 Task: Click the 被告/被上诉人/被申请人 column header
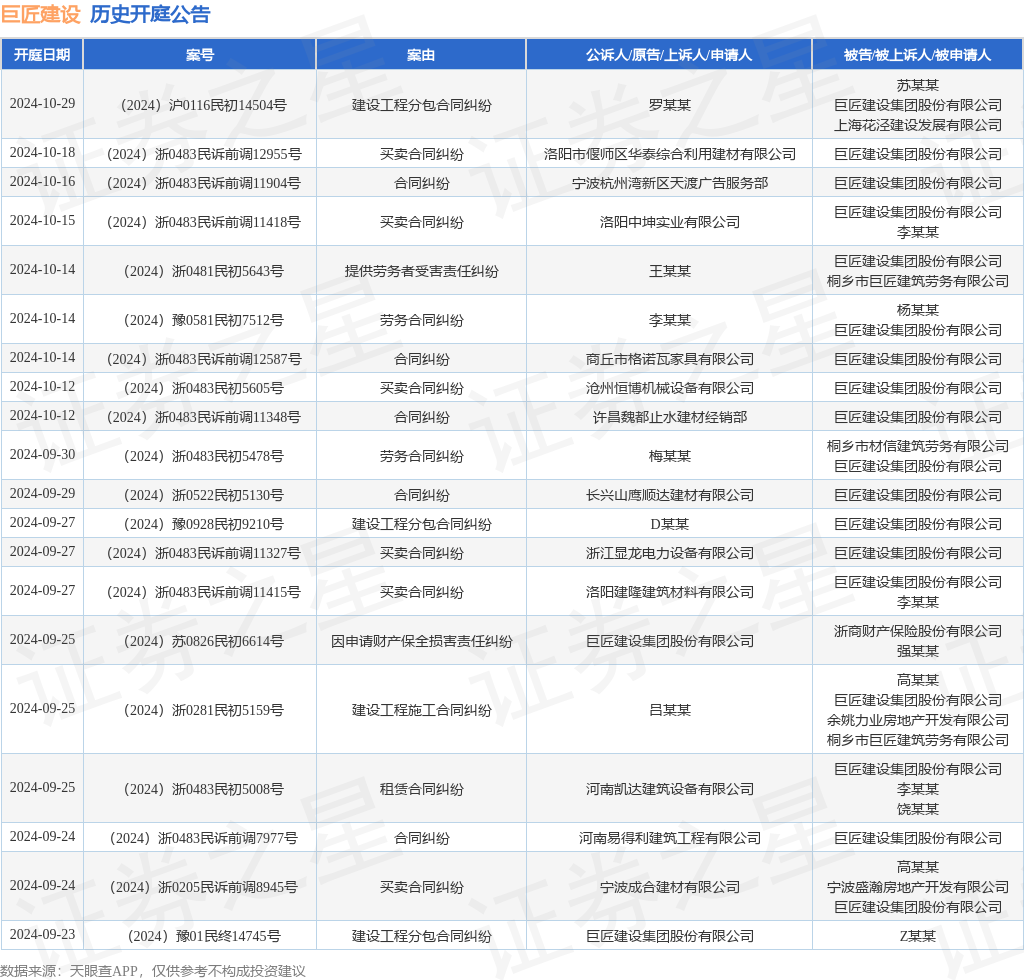918,55
